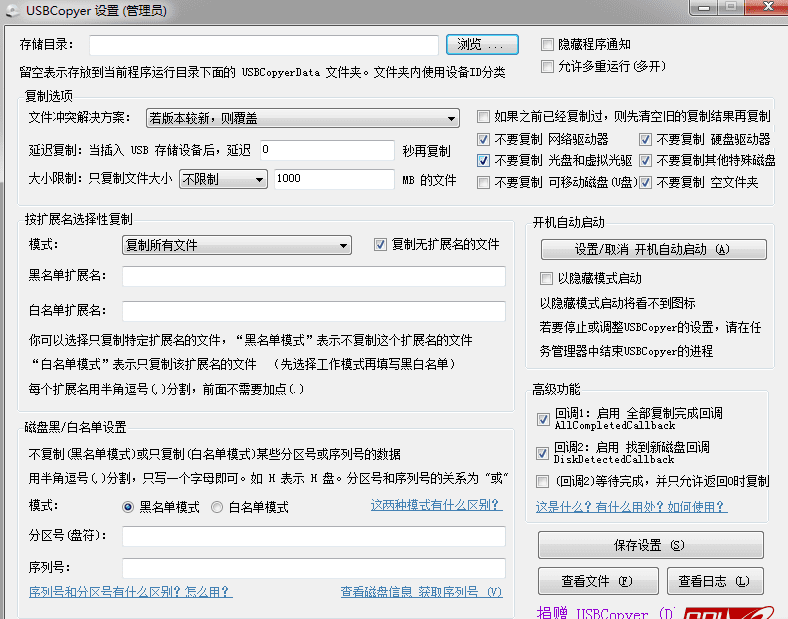Click the 白名单扩展名 input field
Screen dimensions: 788x619
[x=314, y=311]
